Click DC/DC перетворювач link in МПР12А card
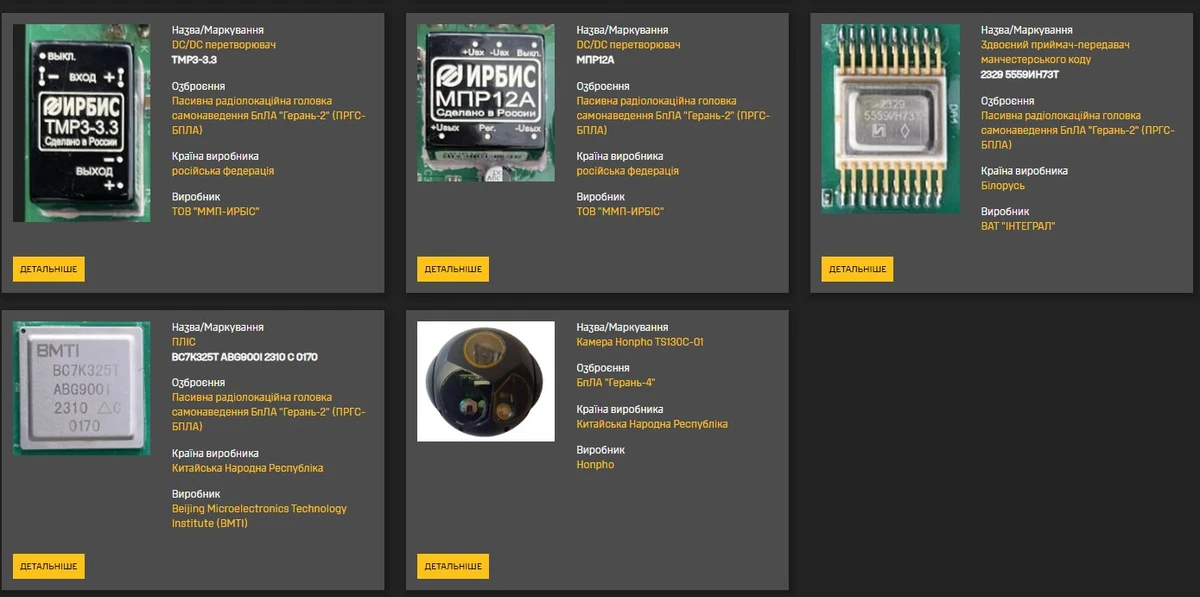This screenshot has width=1200, height=597. [x=628, y=45]
